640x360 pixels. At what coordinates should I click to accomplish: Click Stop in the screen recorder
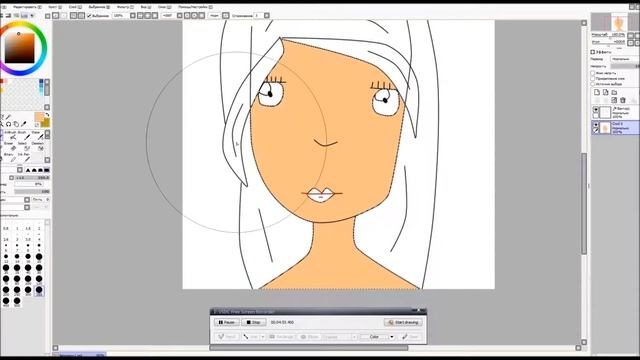254,322
